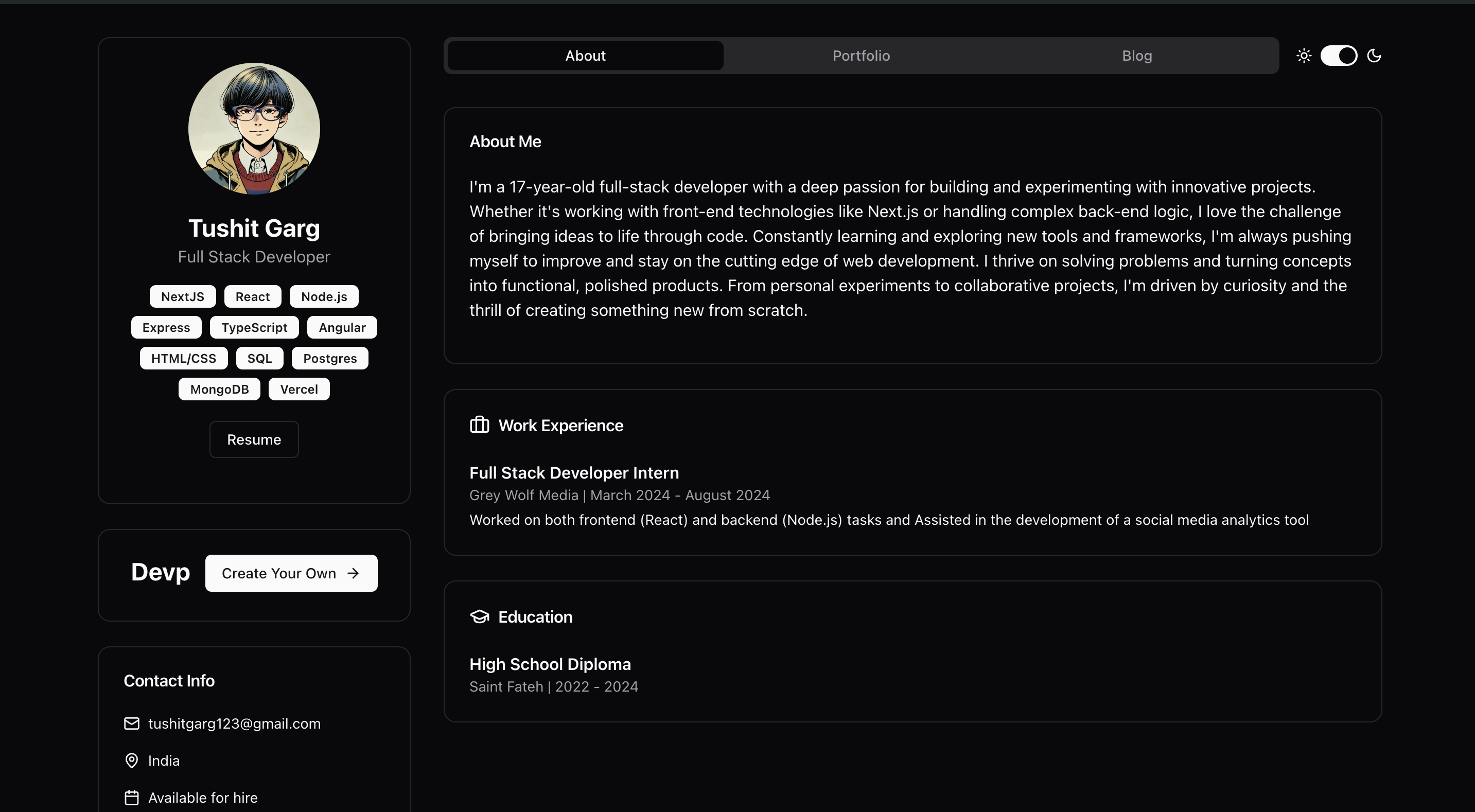Click the sun light-mode icon

tap(1304, 56)
